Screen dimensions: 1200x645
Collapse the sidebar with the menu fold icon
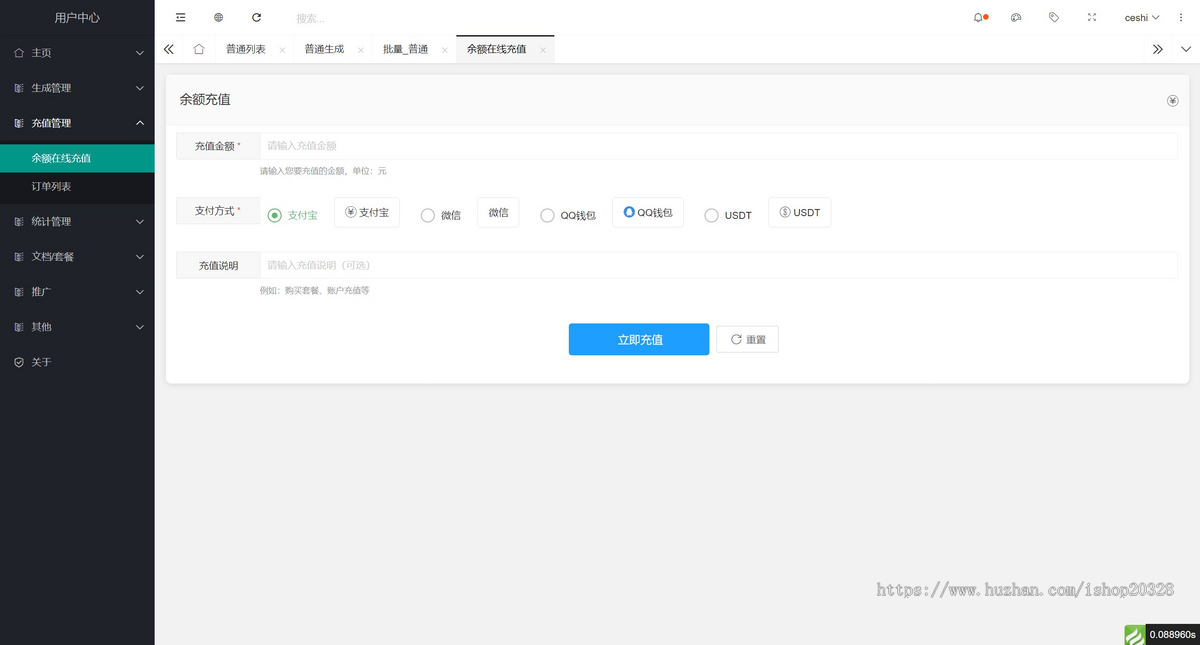tap(180, 17)
